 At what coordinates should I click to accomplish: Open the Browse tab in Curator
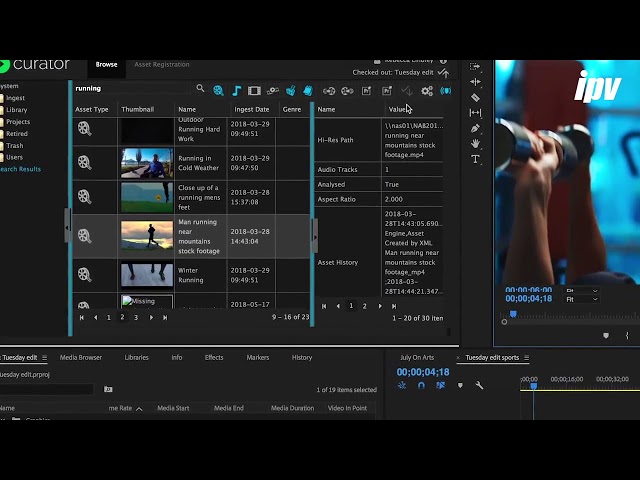(107, 64)
